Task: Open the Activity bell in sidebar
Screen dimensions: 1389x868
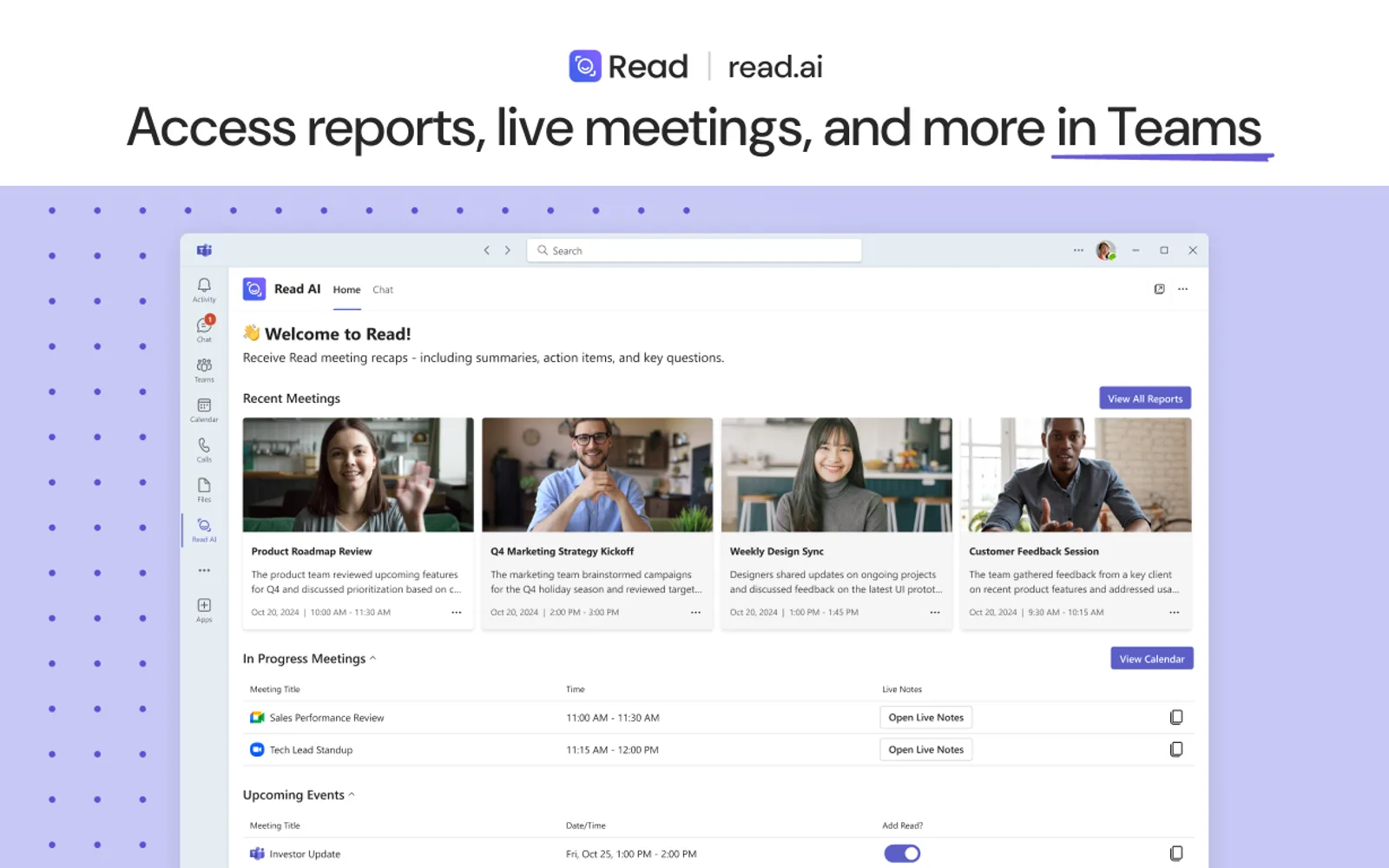Action: coord(204,290)
